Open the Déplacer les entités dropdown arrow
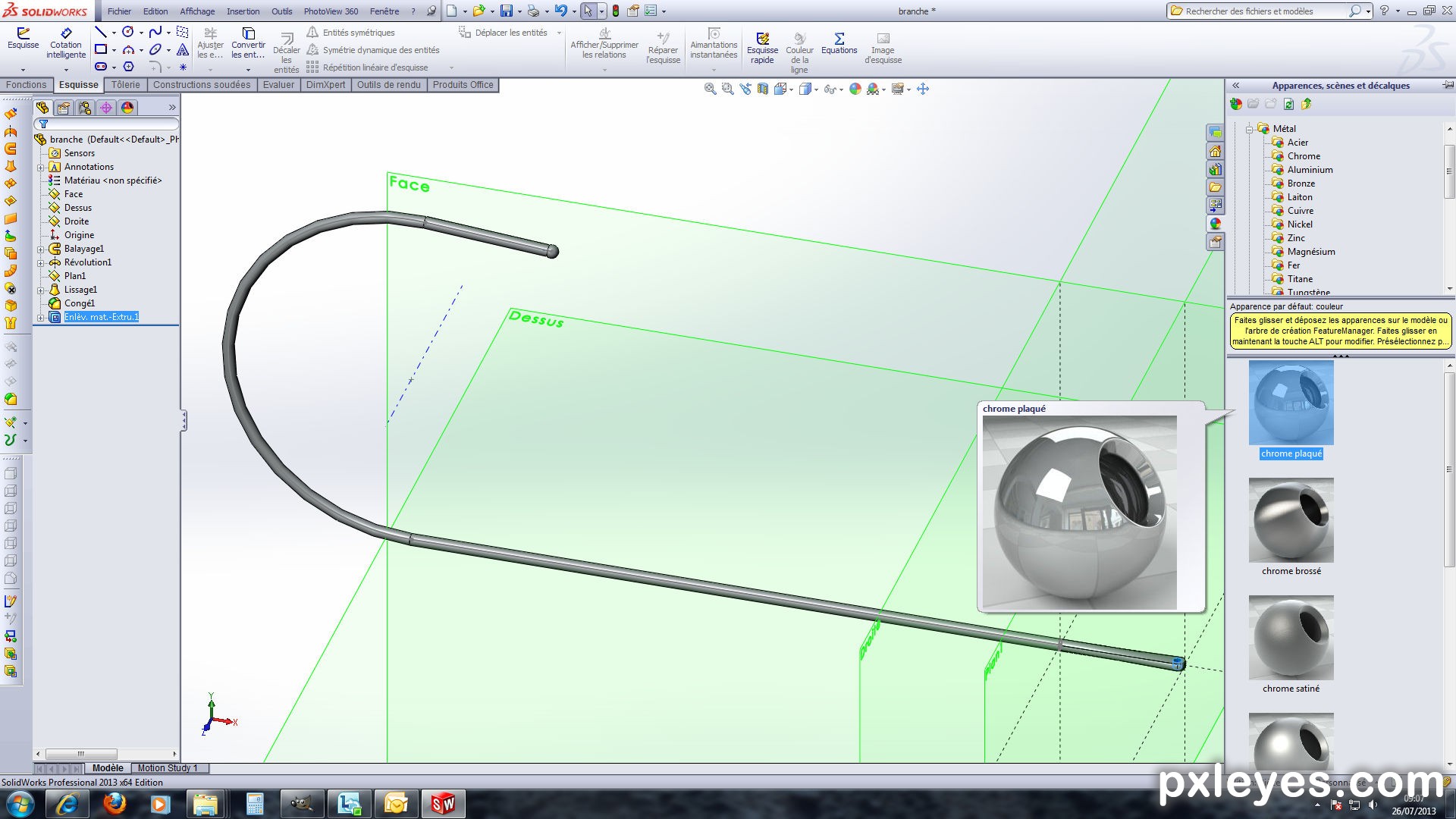The height and width of the screenshot is (819, 1456). 559,33
